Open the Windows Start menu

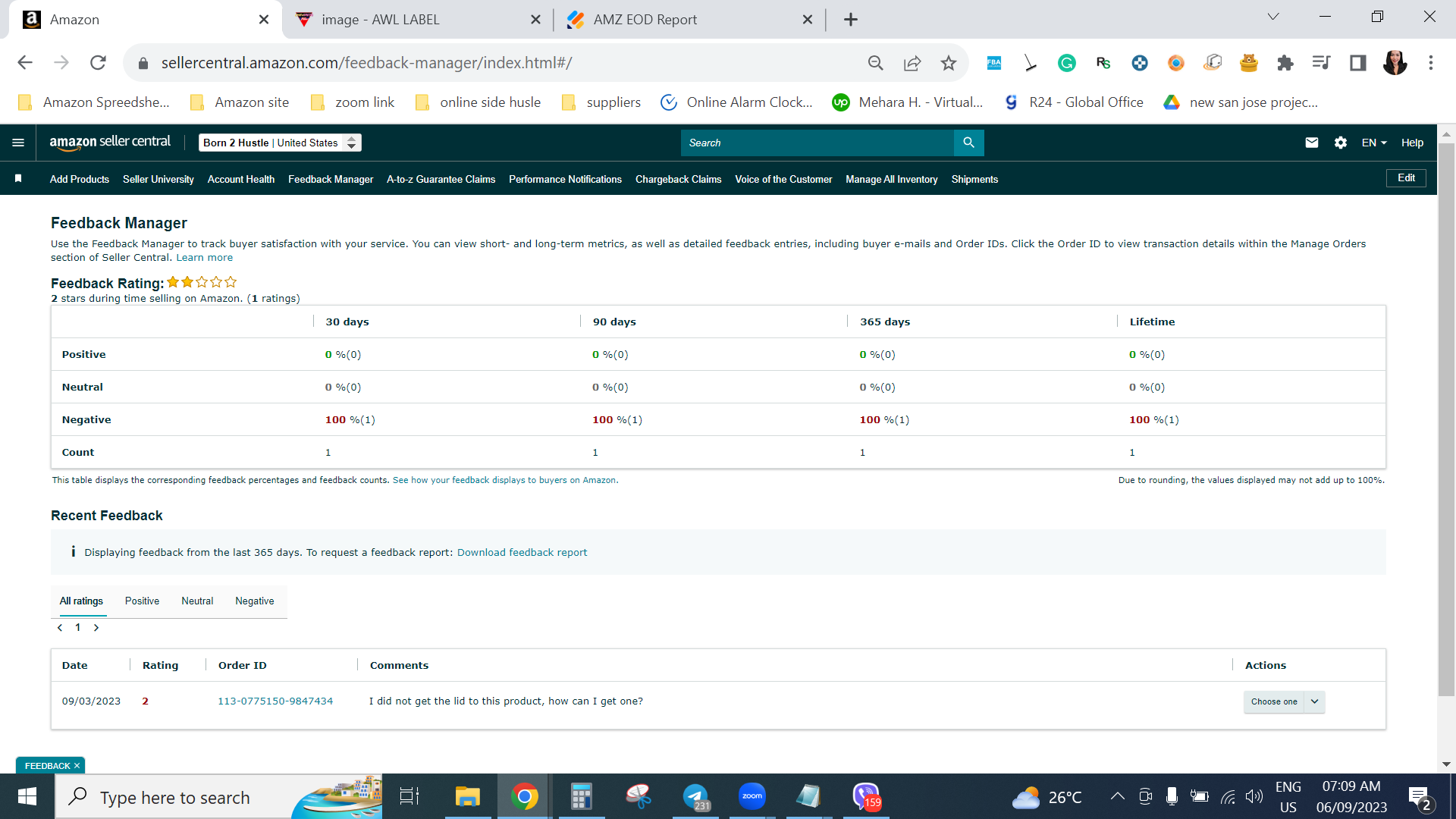point(27,797)
